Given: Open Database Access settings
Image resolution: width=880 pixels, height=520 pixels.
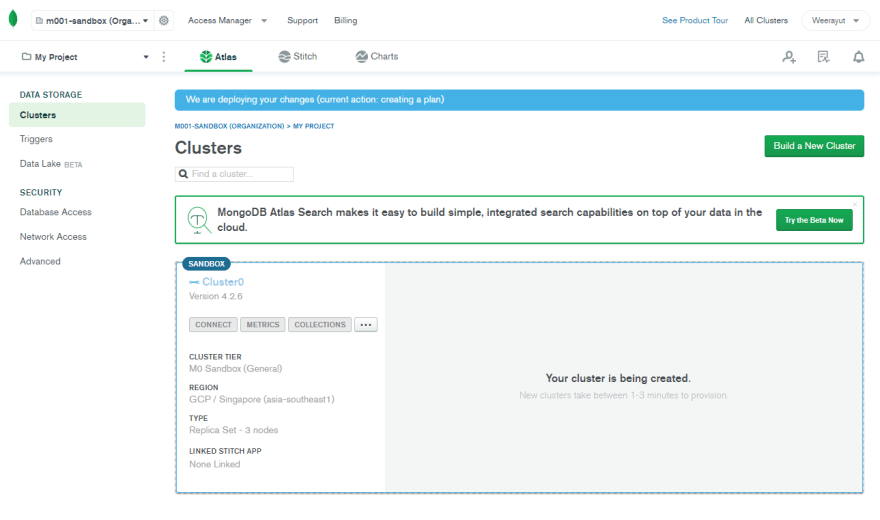Looking at the screenshot, I should [x=56, y=212].
